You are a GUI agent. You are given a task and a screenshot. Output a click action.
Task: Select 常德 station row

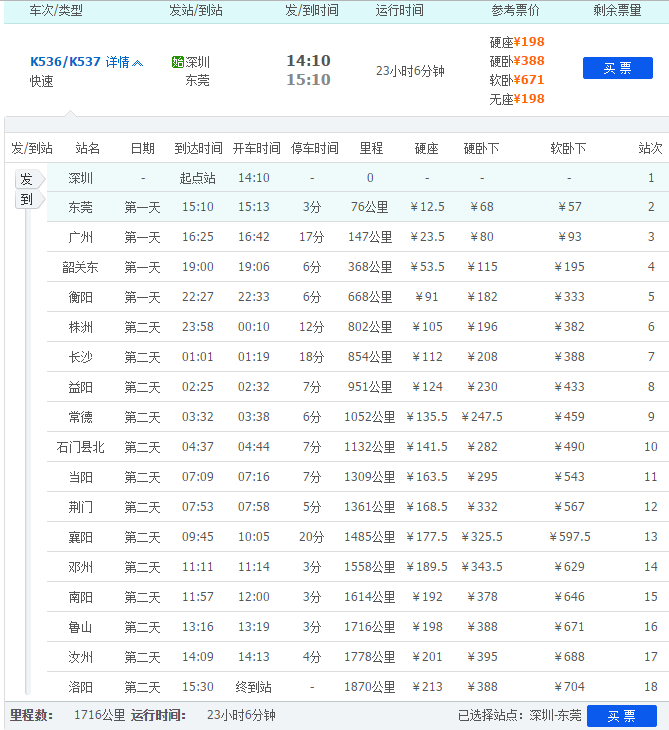coord(358,417)
